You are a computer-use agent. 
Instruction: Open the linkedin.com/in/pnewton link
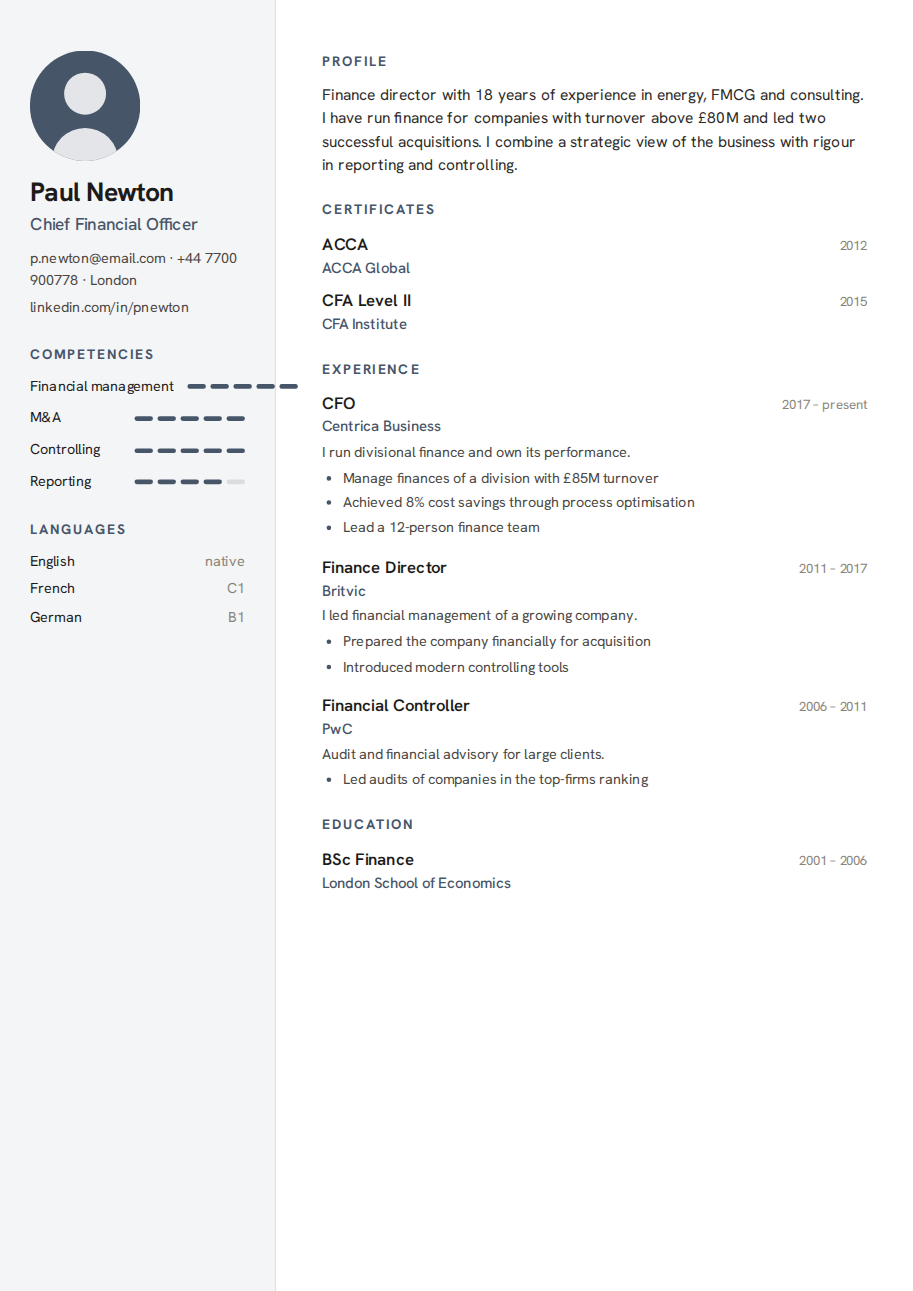pos(109,307)
